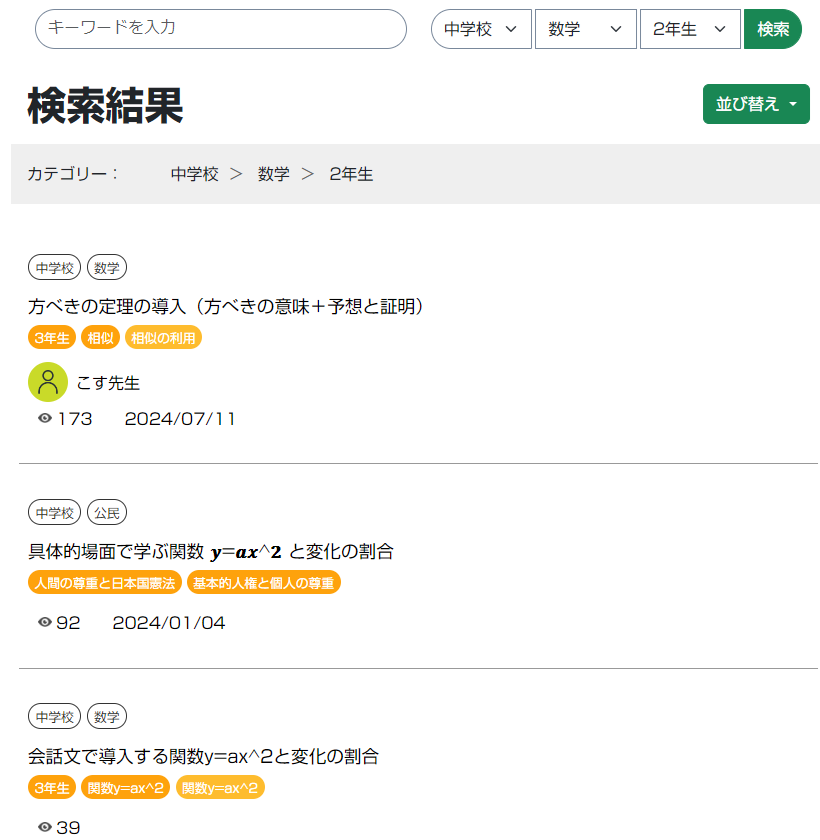Expand the 2年生 grade dropdown
The height and width of the screenshot is (840, 820).
click(689, 29)
